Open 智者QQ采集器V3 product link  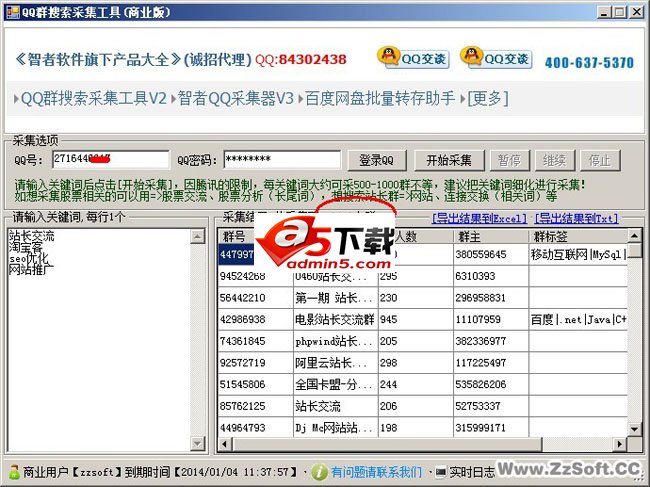[235, 99]
